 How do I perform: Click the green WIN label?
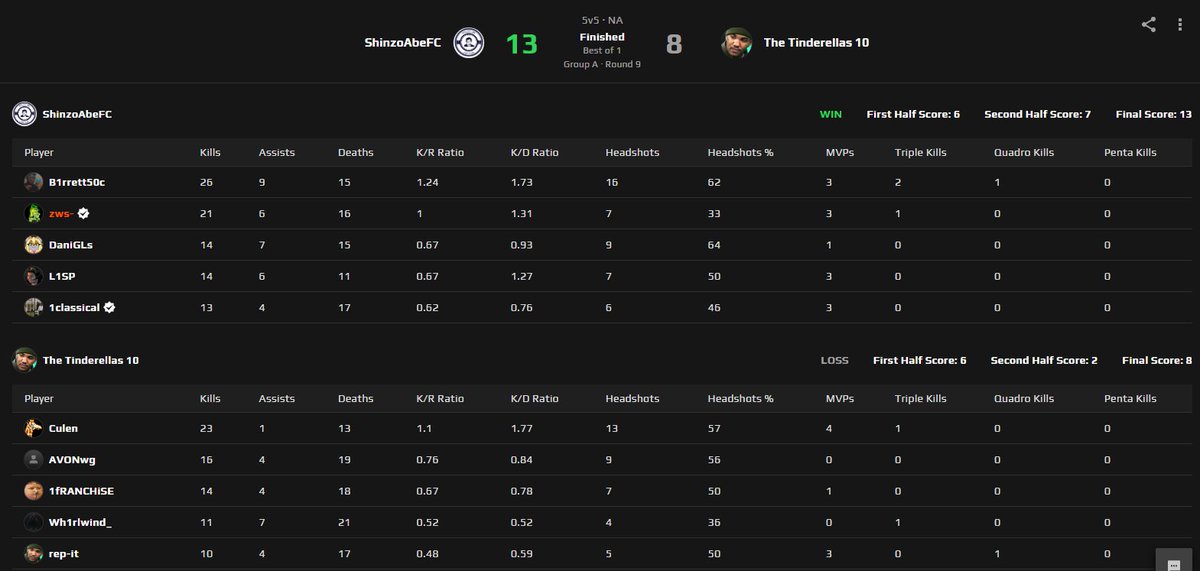point(831,114)
